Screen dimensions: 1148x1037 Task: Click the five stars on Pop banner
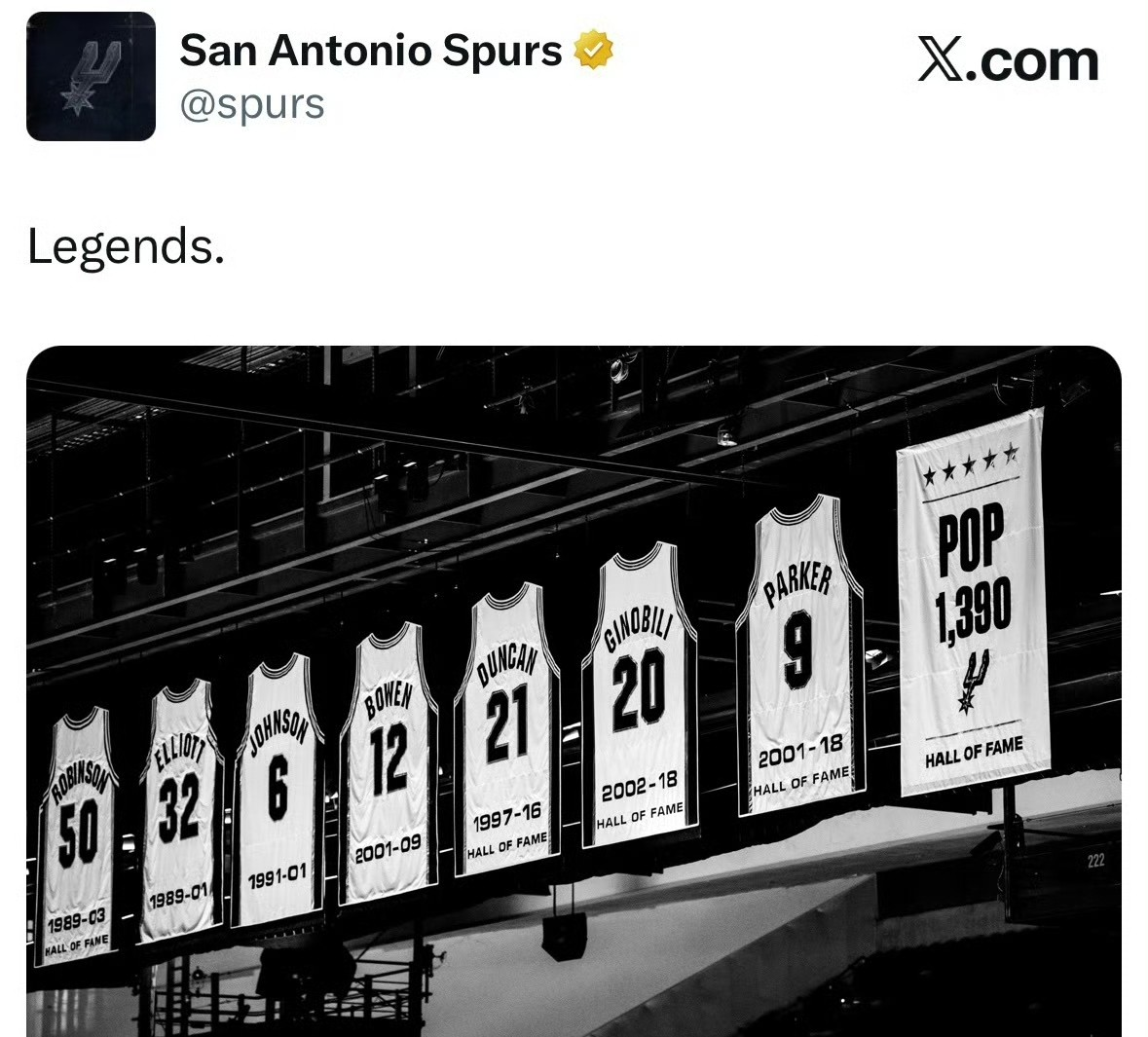pos(970,465)
